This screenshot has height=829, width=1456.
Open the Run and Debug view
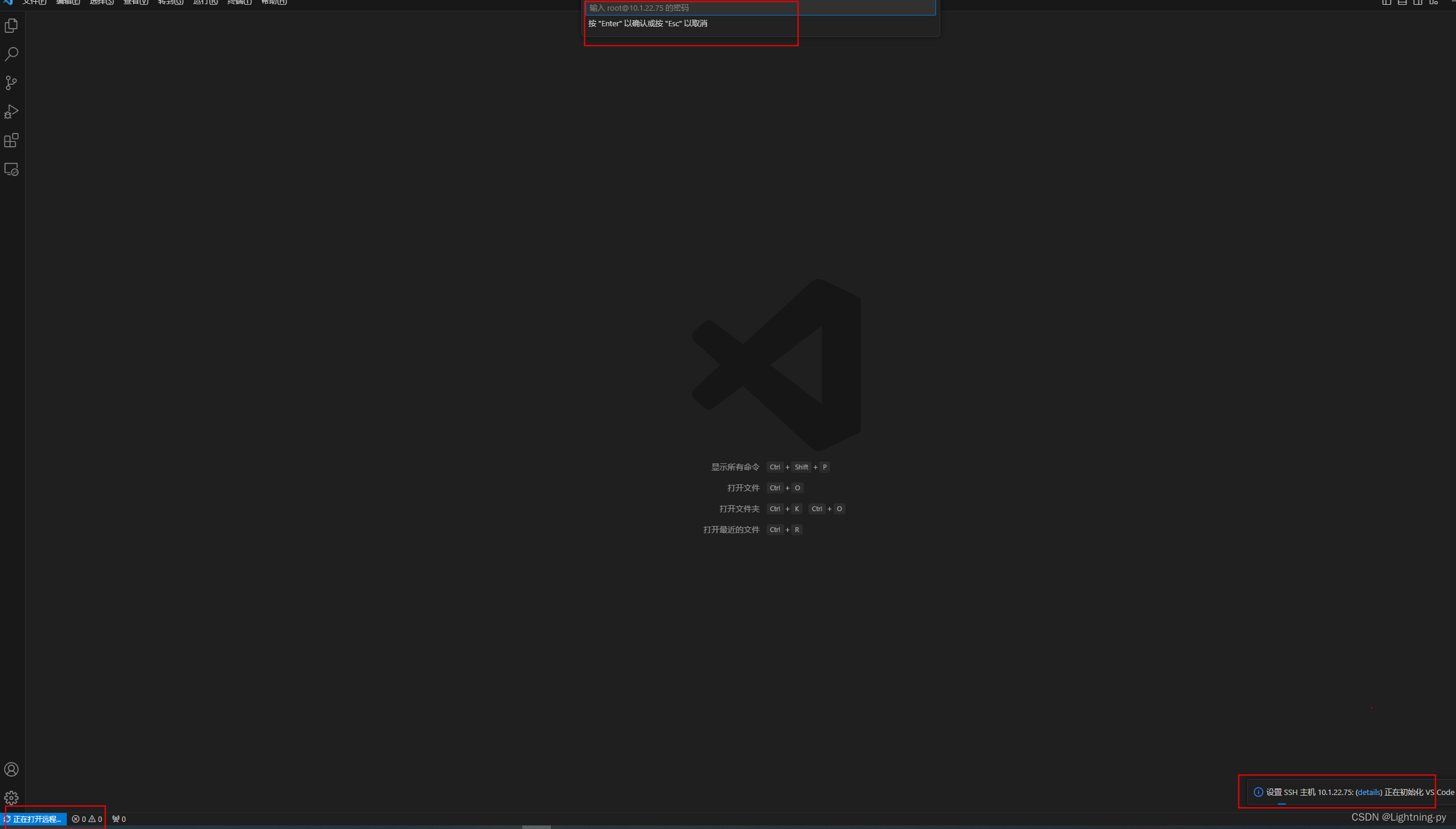pyautogui.click(x=11, y=112)
